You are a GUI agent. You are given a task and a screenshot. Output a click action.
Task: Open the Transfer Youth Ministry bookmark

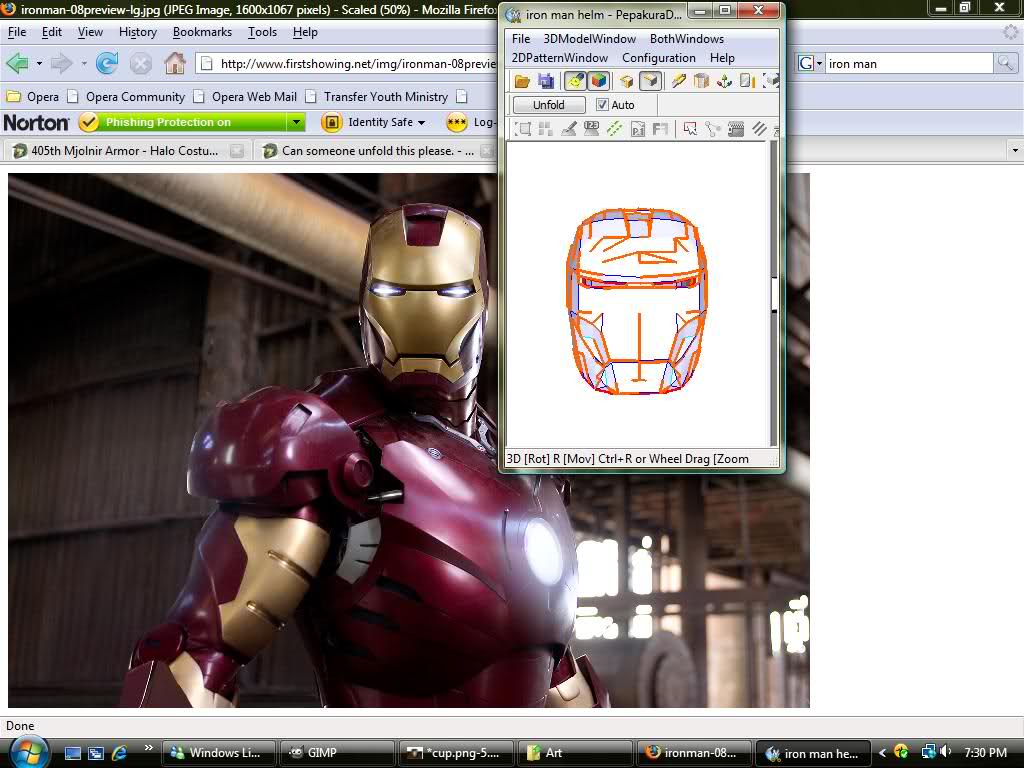(377, 97)
